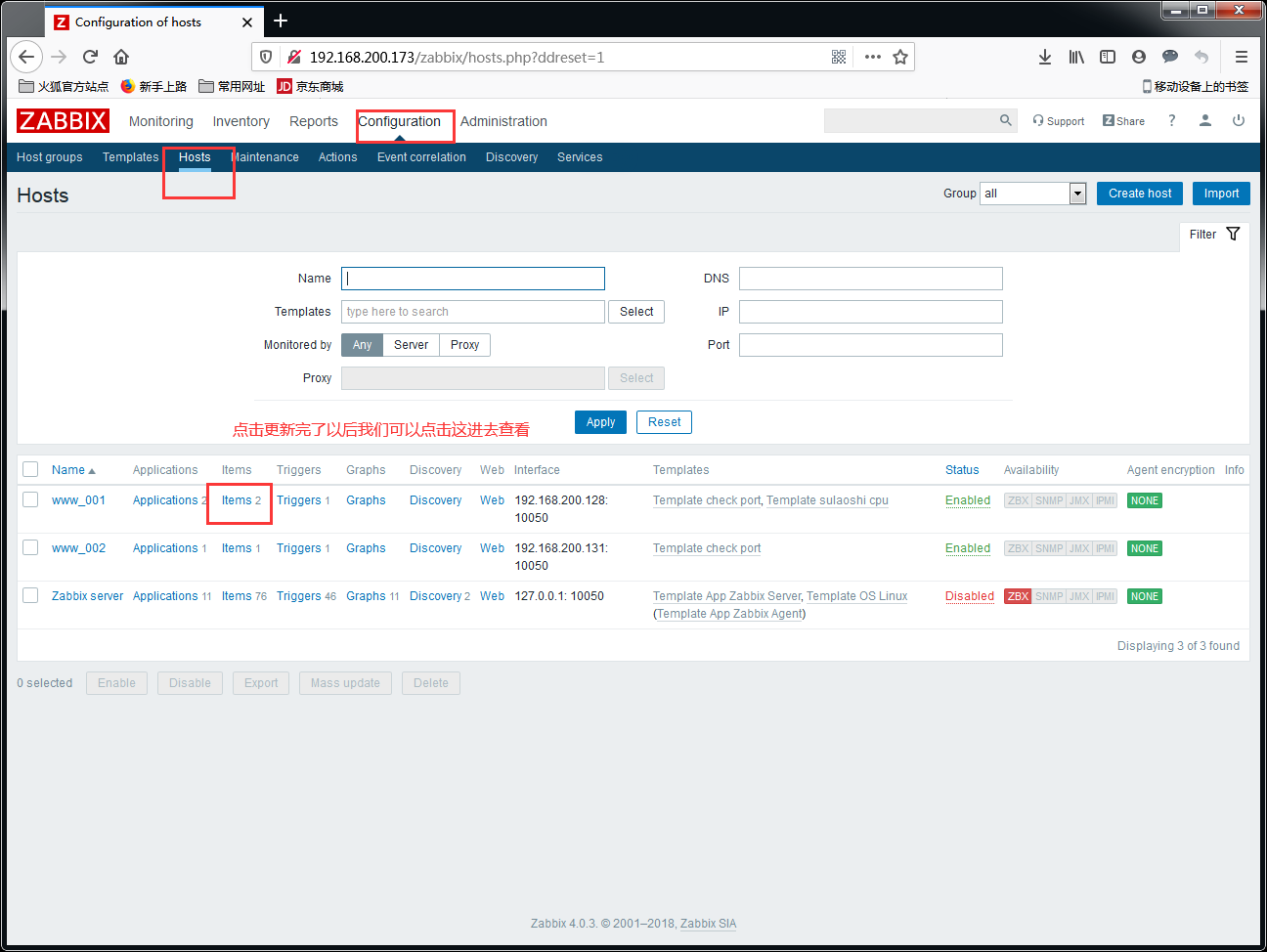This screenshot has height=952, width=1267.
Task: Open the Monitoring menu
Action: tap(161, 121)
